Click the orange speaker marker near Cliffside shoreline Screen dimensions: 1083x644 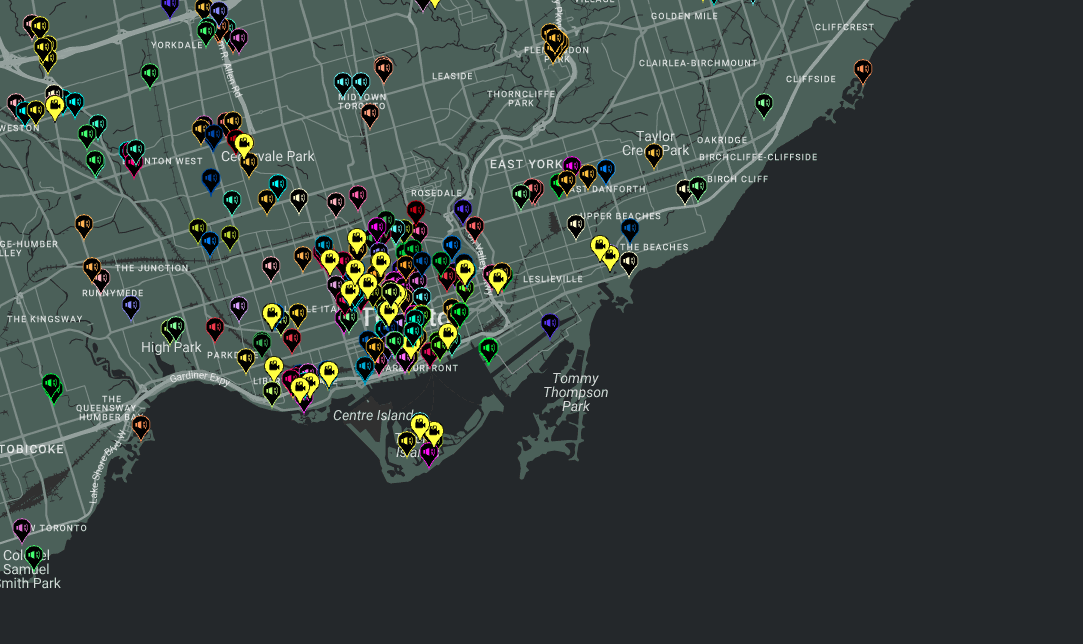point(862,69)
